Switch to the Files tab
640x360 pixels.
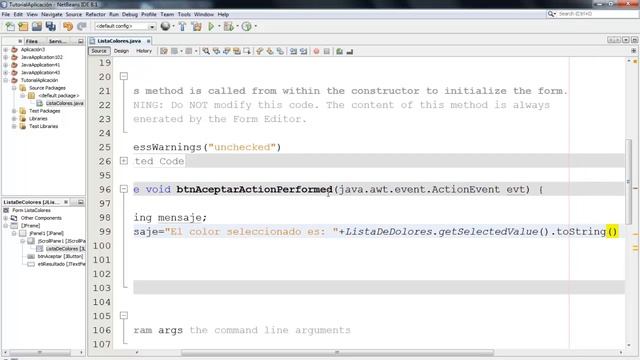coord(31,41)
